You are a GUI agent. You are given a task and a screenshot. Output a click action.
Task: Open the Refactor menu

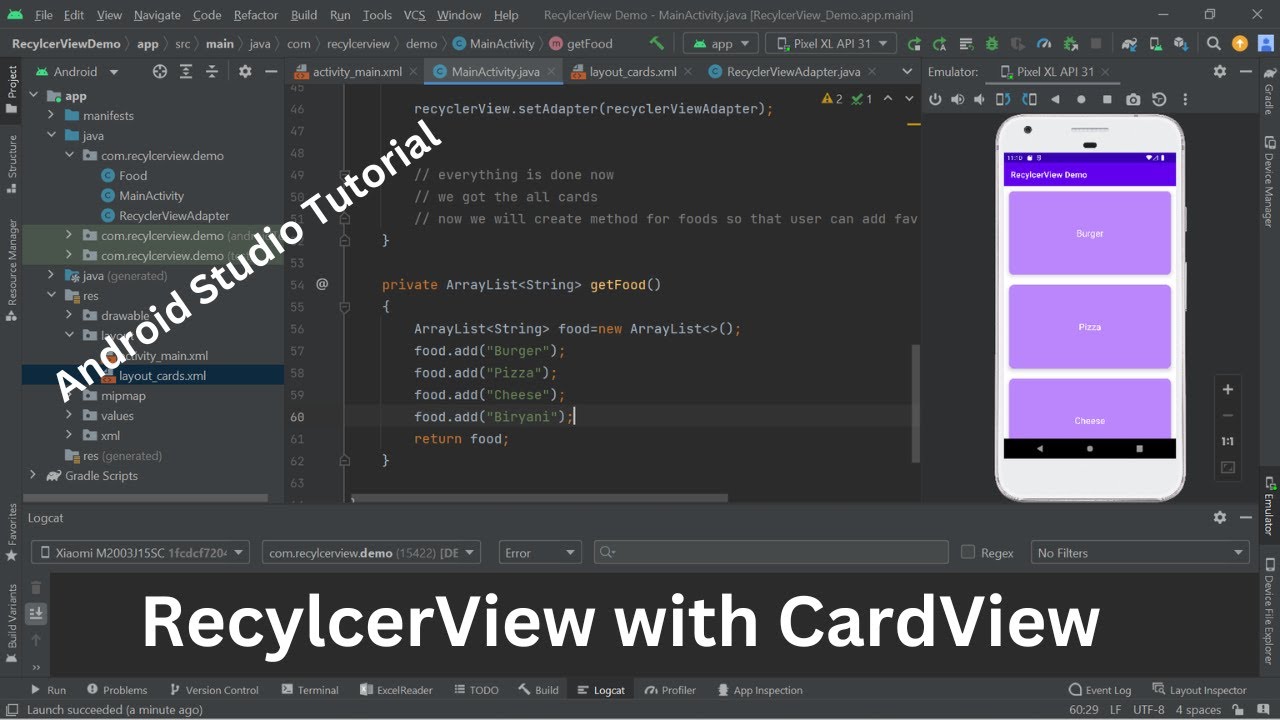pyautogui.click(x=256, y=15)
